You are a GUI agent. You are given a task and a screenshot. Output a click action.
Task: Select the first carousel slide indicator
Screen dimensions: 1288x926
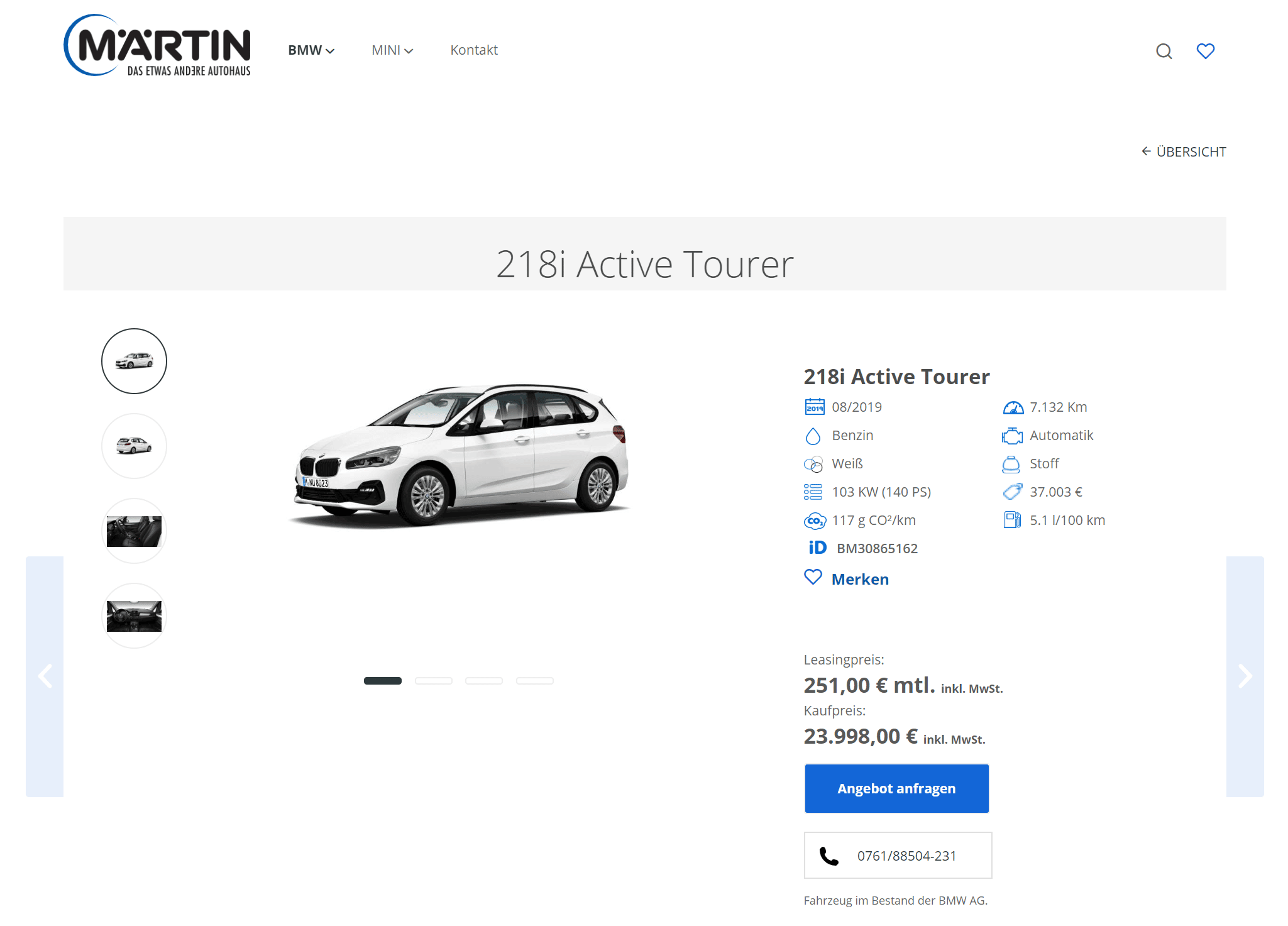[383, 681]
